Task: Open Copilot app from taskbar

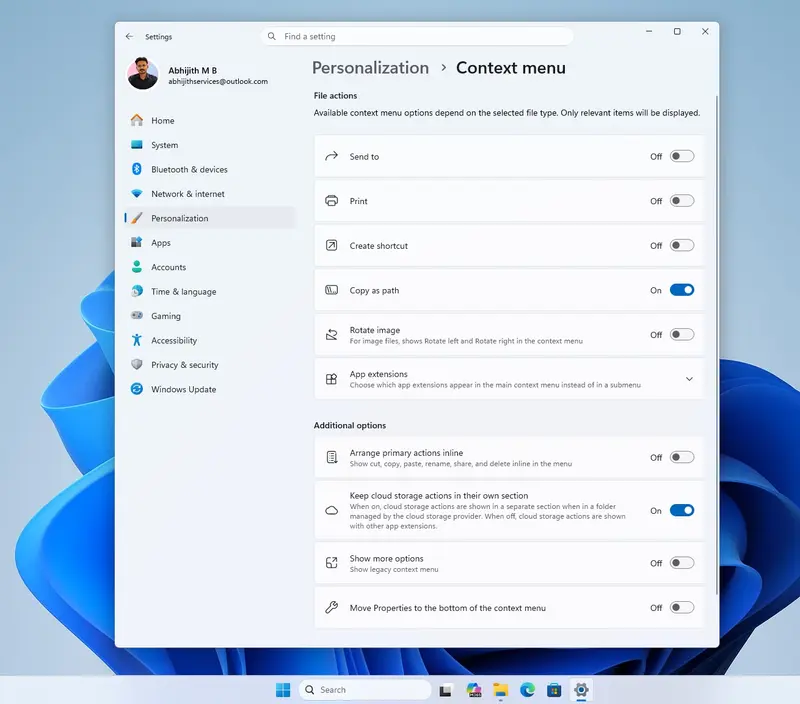Action: (474, 690)
